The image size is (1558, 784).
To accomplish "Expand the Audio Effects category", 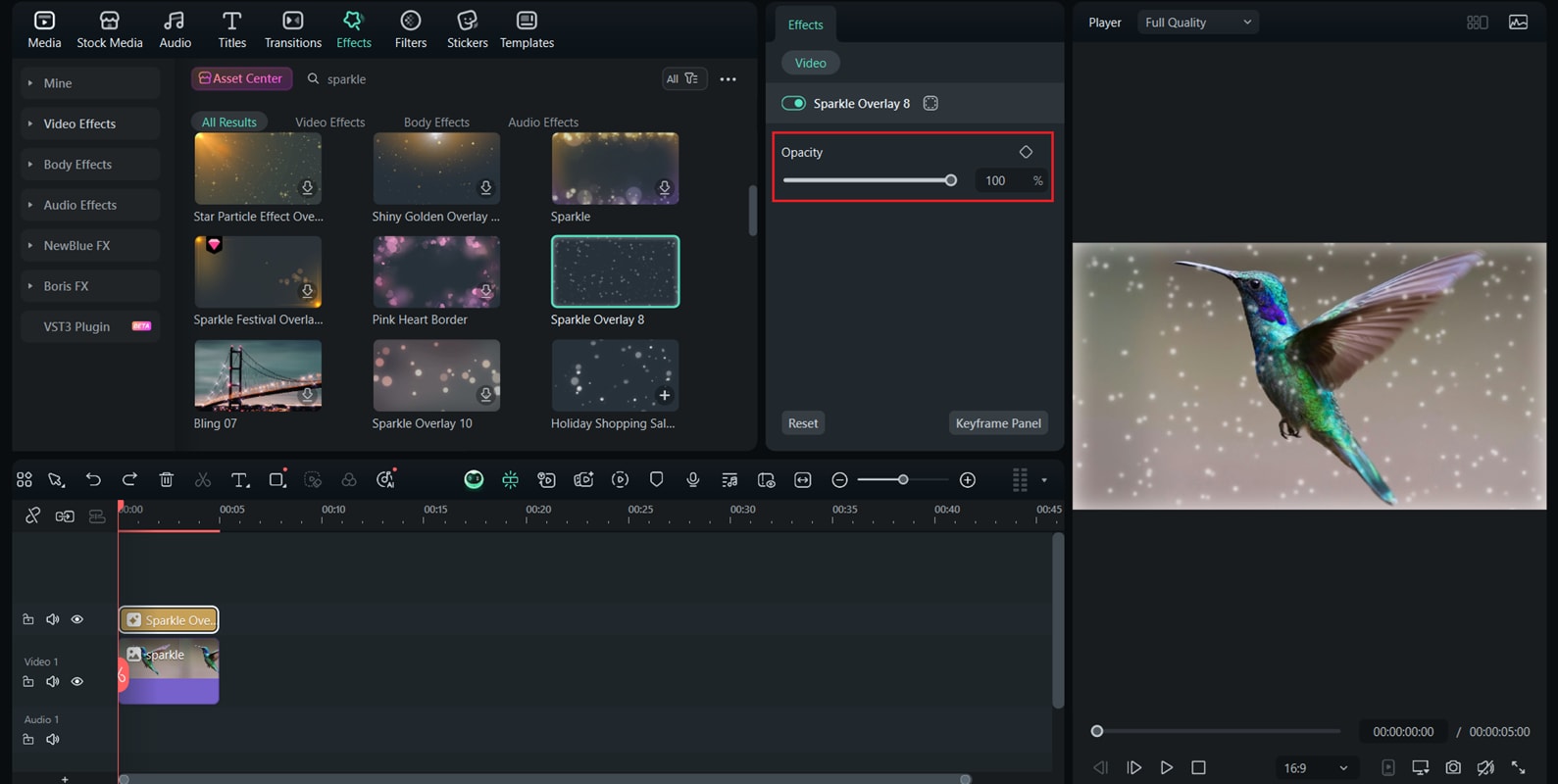I will (x=90, y=205).
